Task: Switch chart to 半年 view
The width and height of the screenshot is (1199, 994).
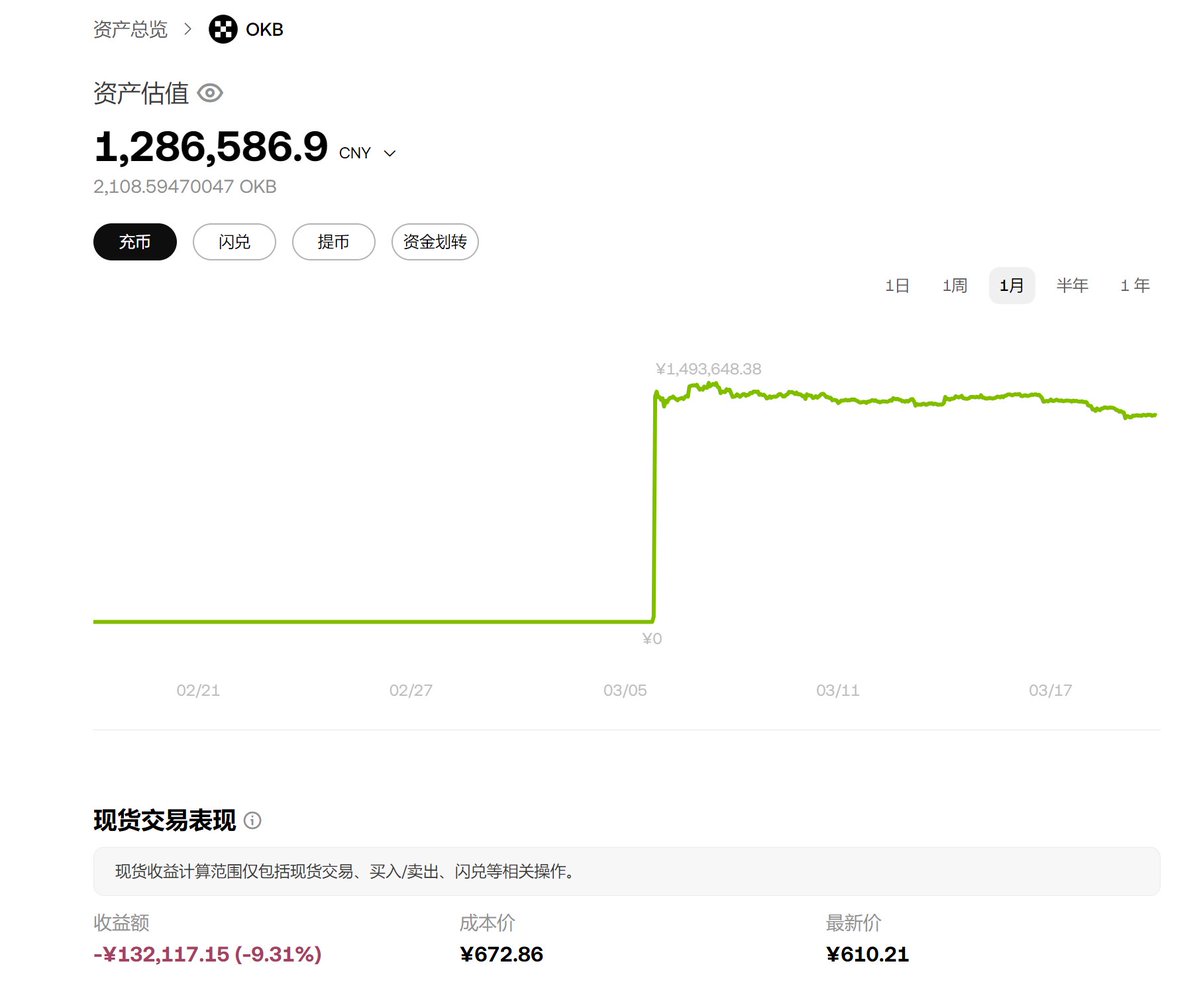Action: pyautogui.click(x=1072, y=285)
